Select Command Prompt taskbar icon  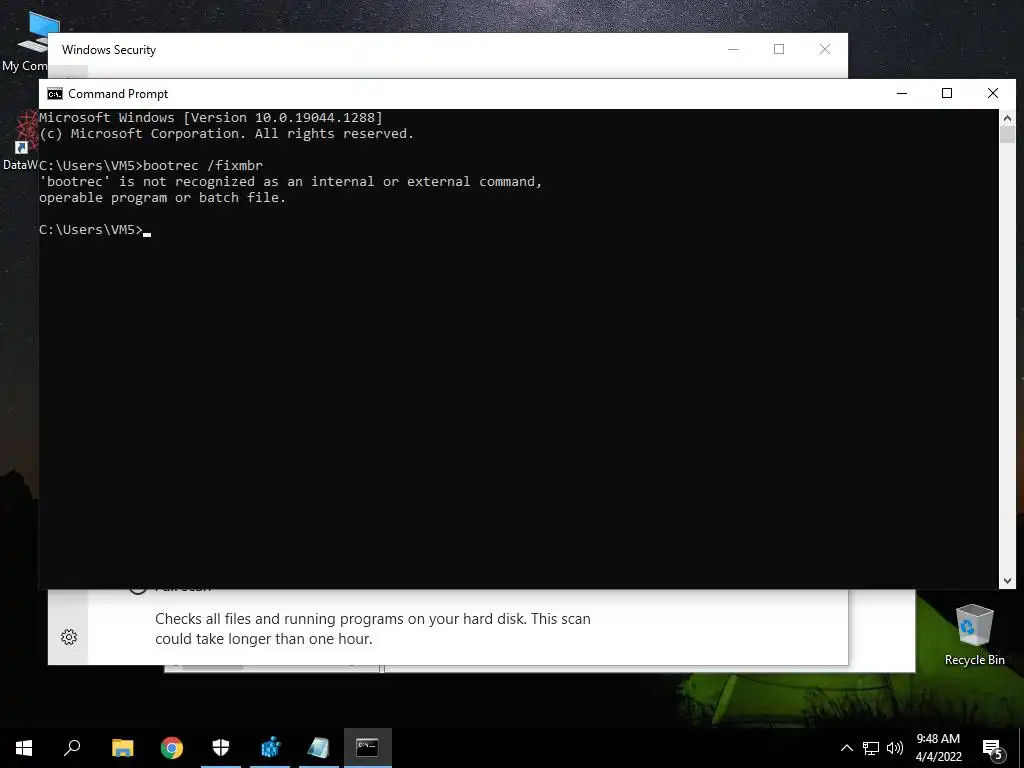tap(367, 748)
